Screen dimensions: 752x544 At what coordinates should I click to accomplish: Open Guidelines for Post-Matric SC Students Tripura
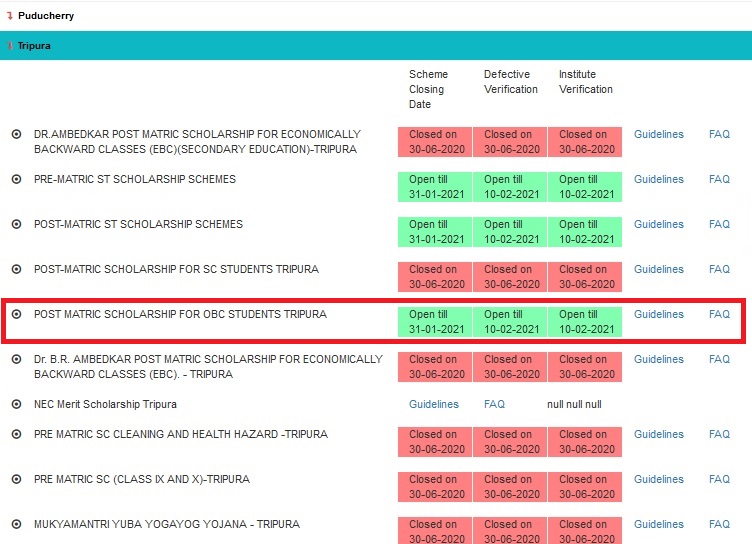click(658, 270)
